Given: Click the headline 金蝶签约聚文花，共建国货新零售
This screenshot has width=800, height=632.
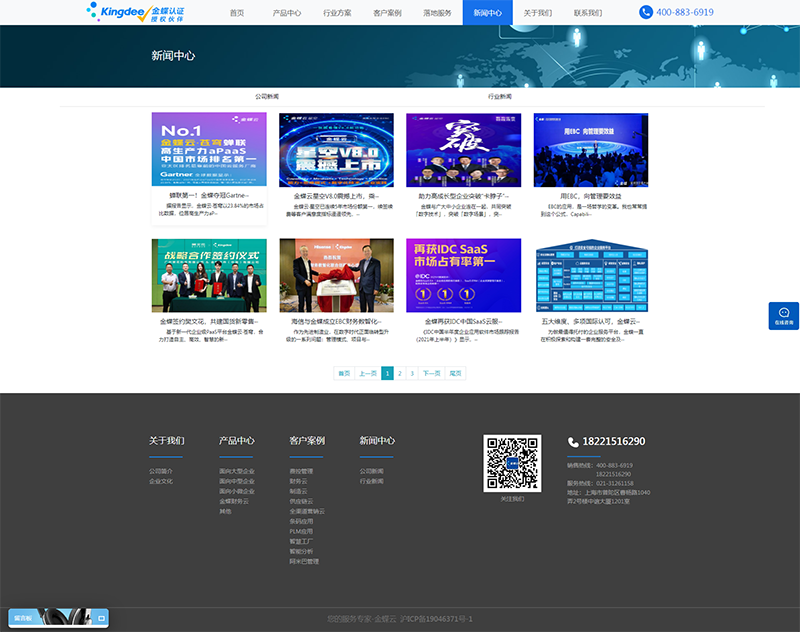Looking at the screenshot, I should click(x=209, y=321).
